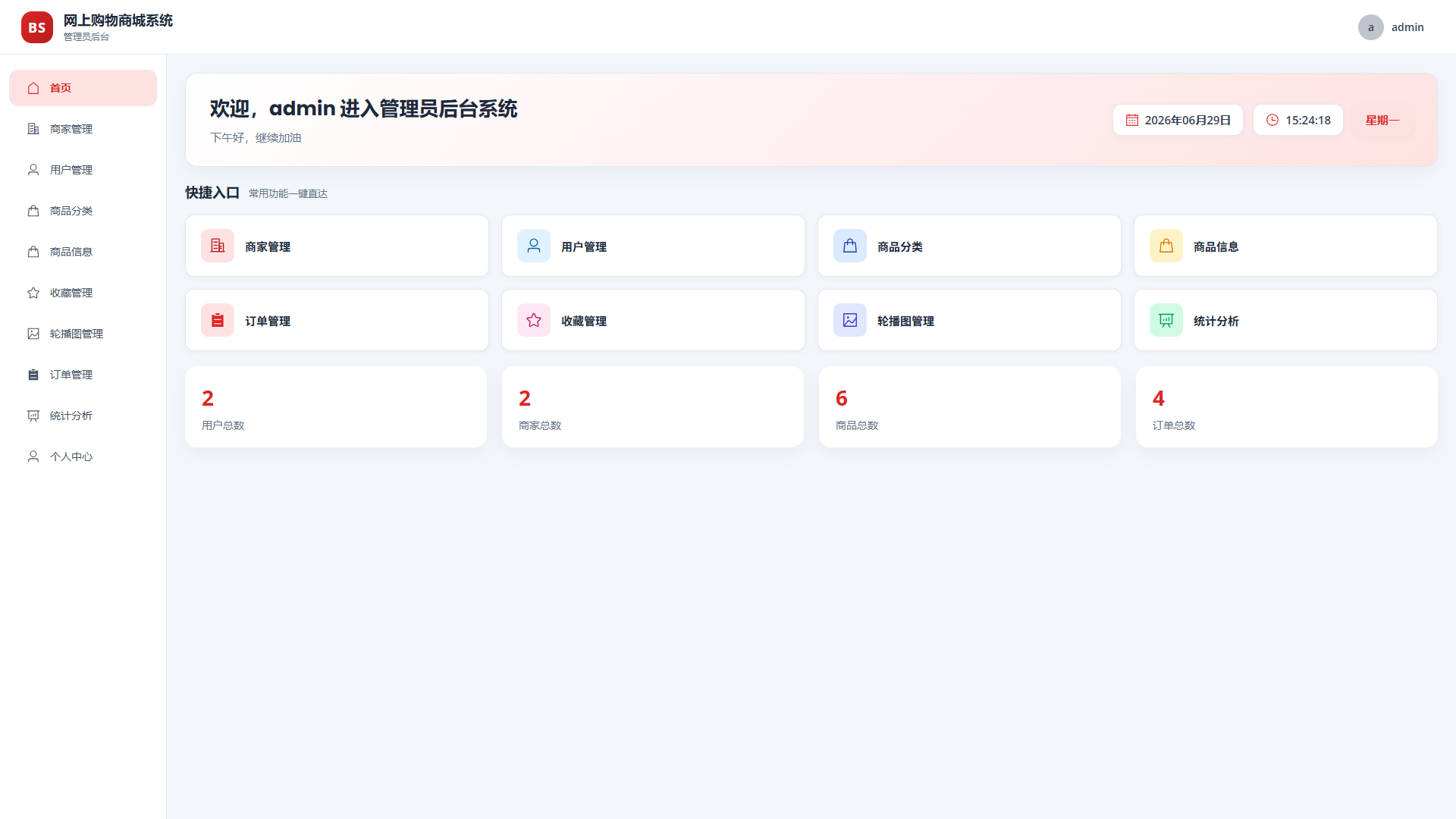Open the 商家管理 quick entry card icon
Viewport: 1456px width, 819px height.
218,246
